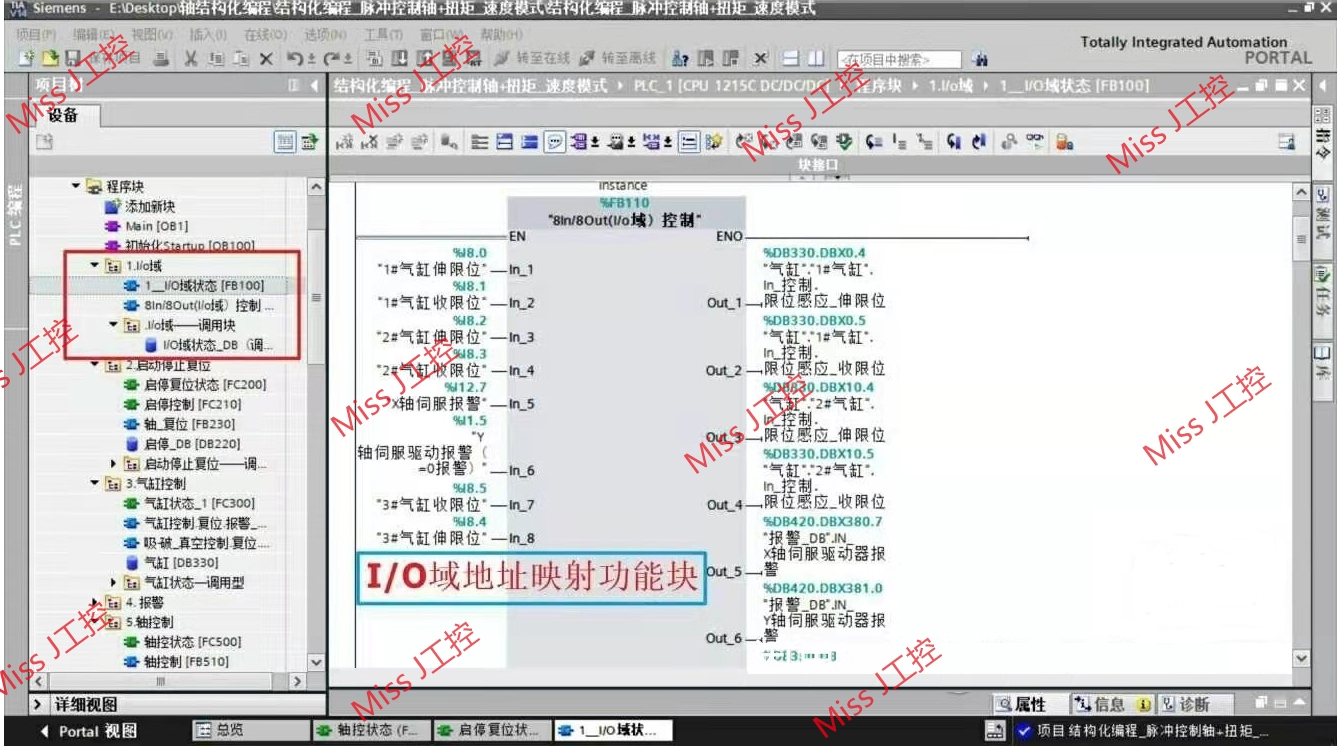
Task: Click the search project input field
Action: [899, 60]
